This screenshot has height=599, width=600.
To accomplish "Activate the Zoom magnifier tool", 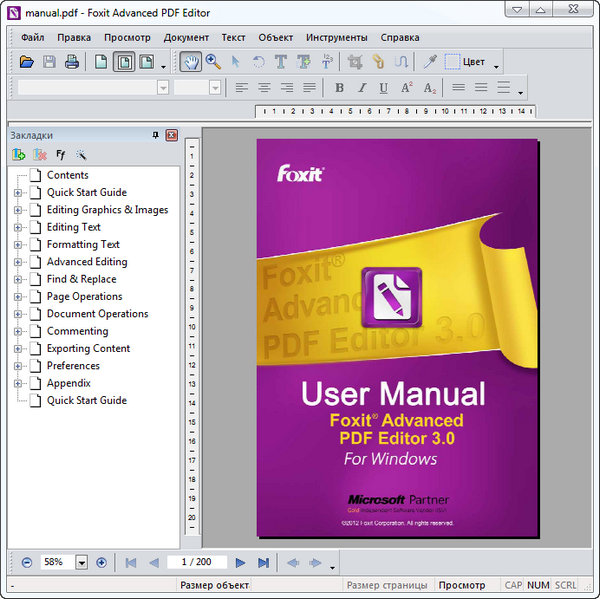I will point(213,62).
